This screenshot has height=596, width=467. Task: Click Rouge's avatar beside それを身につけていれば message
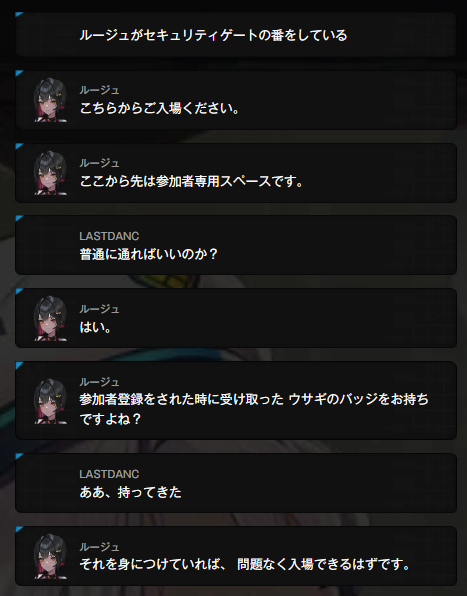(x=51, y=556)
